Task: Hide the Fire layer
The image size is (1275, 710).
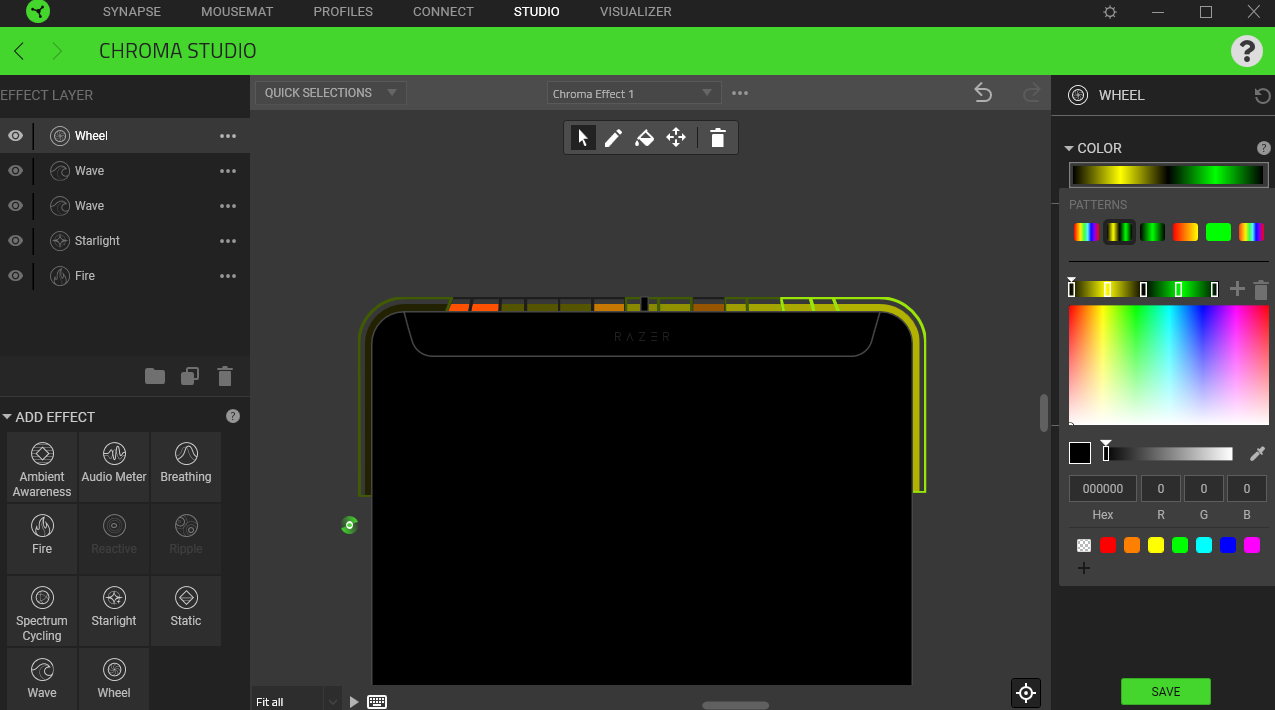Action: pyautogui.click(x=16, y=276)
